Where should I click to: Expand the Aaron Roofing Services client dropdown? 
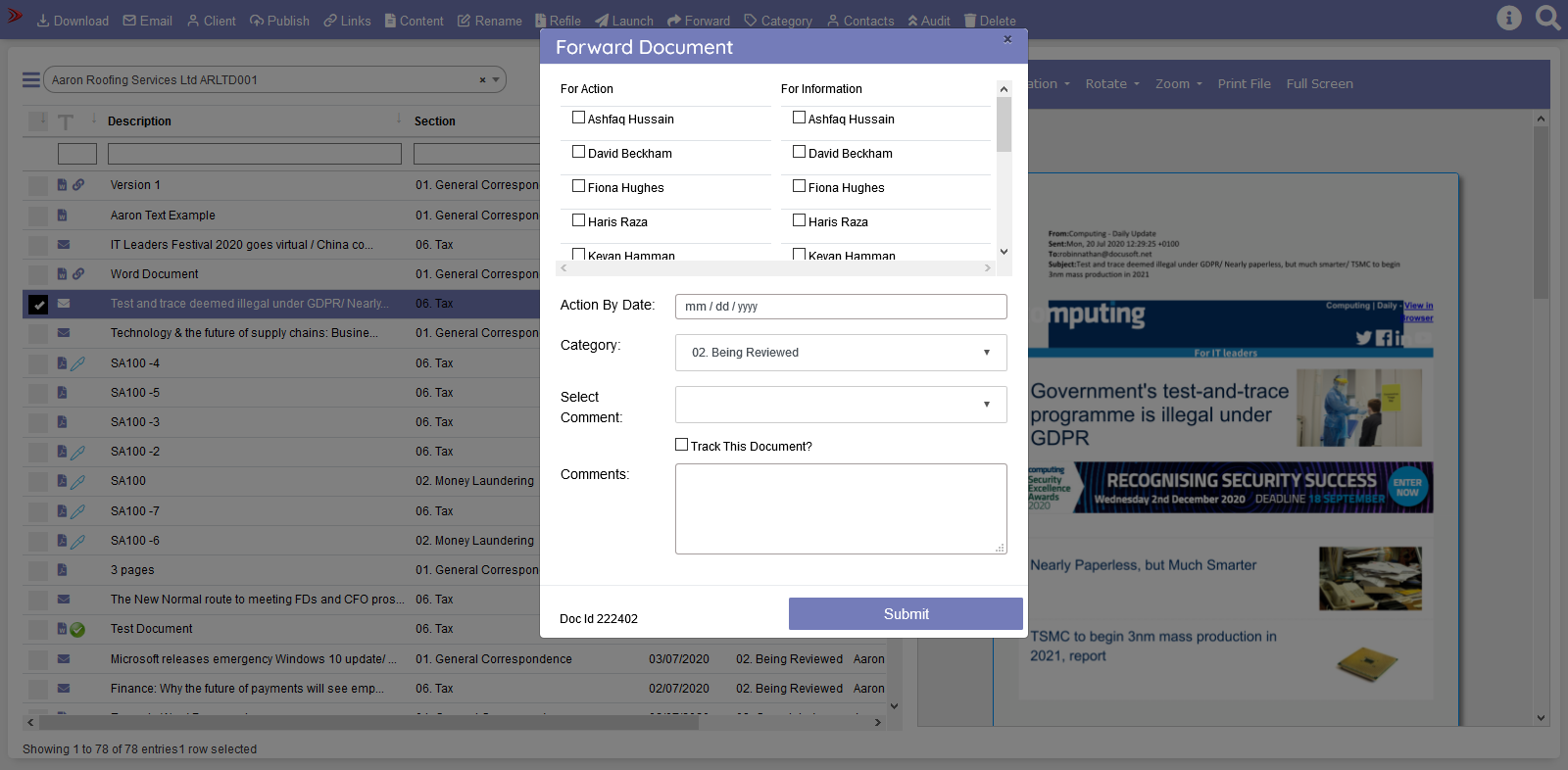click(496, 80)
